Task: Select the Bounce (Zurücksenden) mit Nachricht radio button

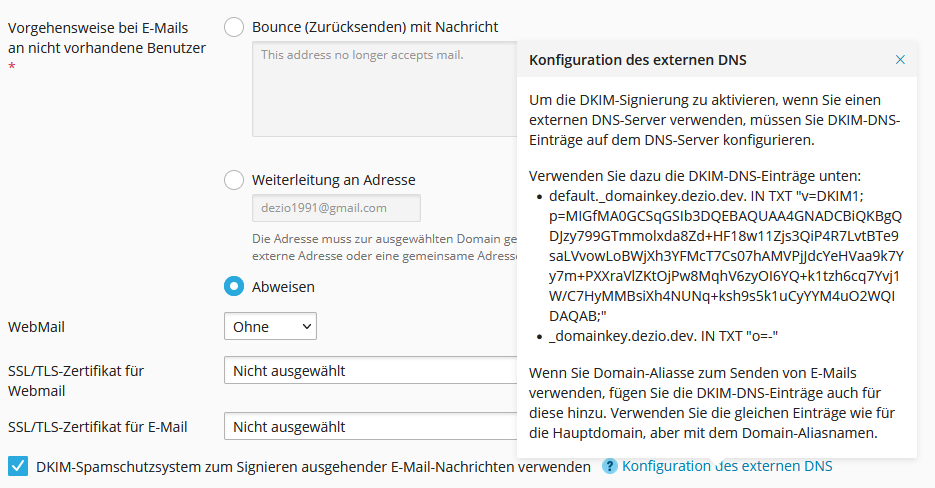Action: tap(234, 27)
